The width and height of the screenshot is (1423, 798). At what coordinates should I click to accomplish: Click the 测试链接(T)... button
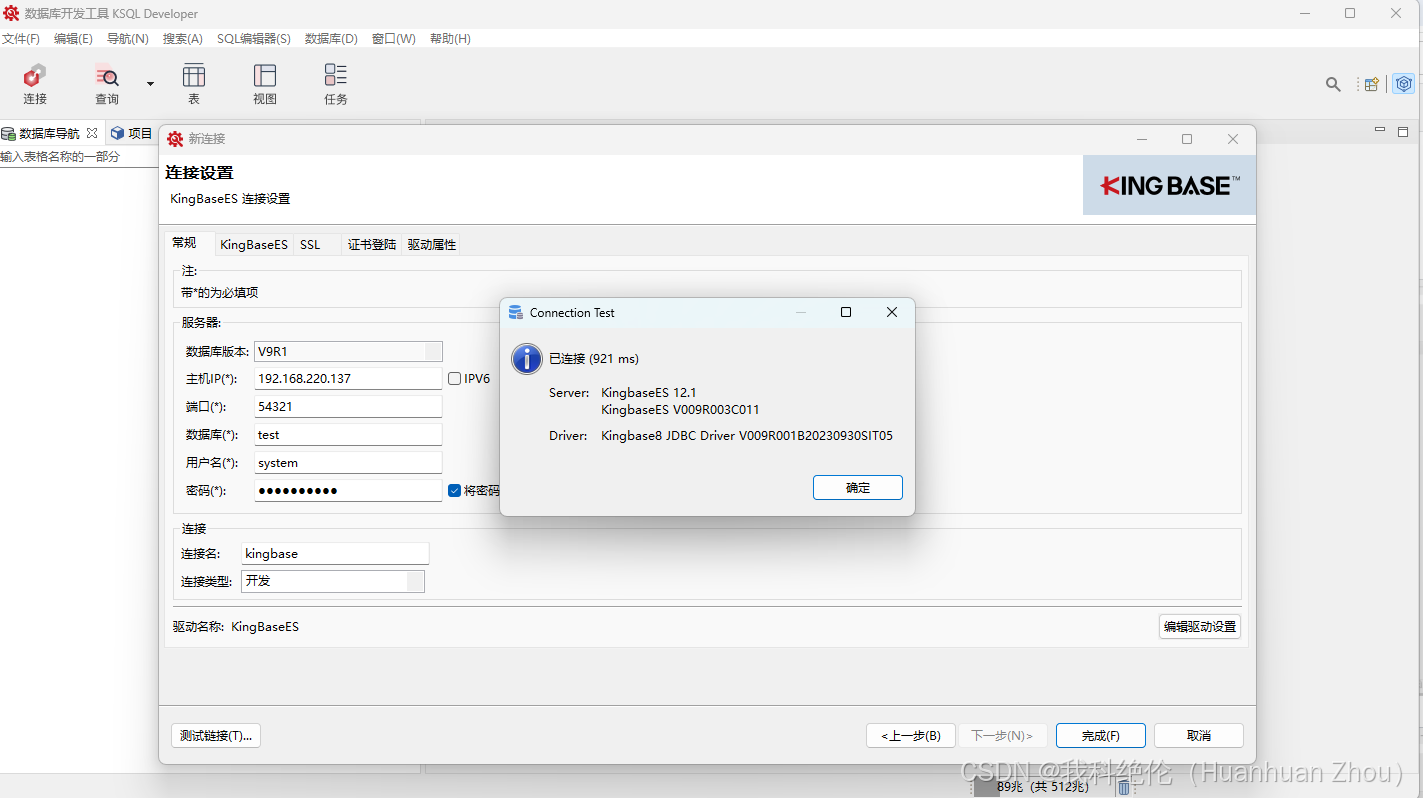tap(216, 736)
